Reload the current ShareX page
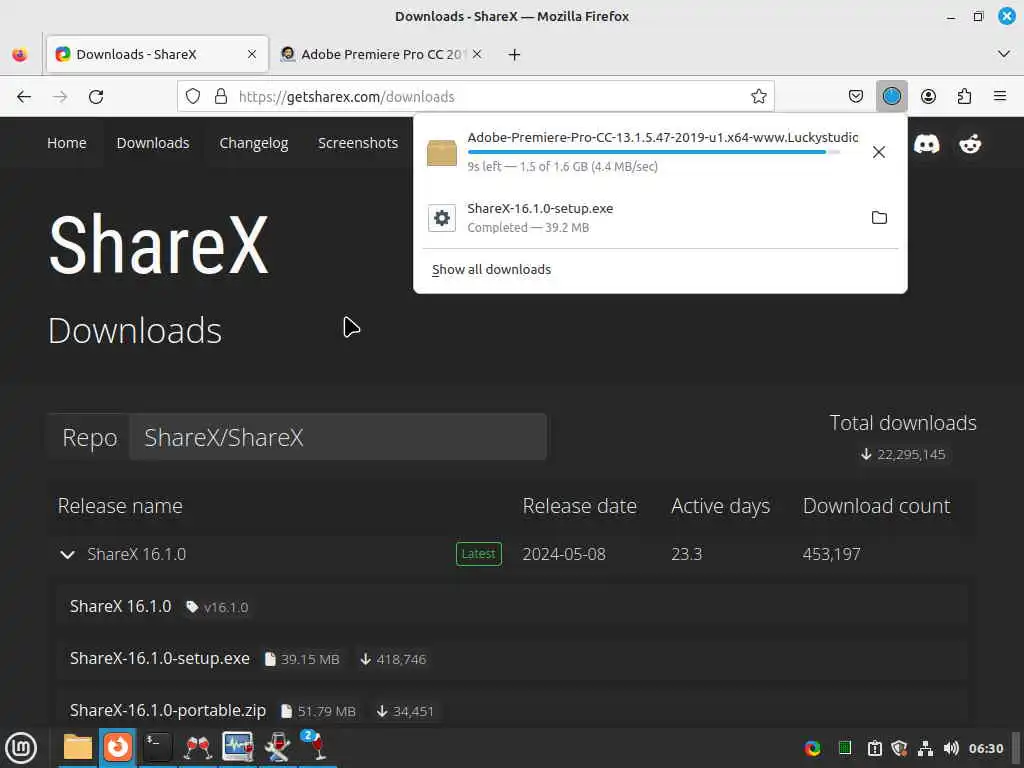The width and height of the screenshot is (1024, 768). 96,97
